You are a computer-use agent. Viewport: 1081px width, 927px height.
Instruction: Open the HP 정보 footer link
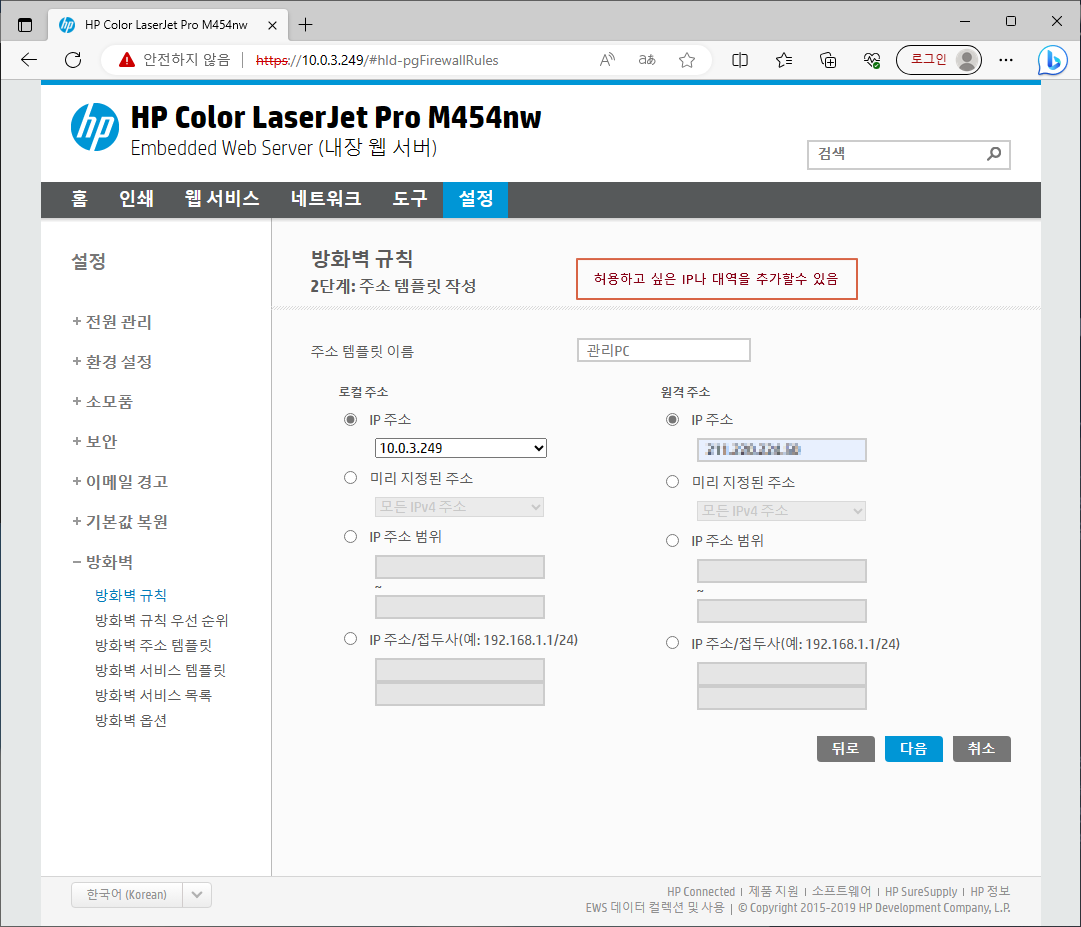click(x=990, y=891)
